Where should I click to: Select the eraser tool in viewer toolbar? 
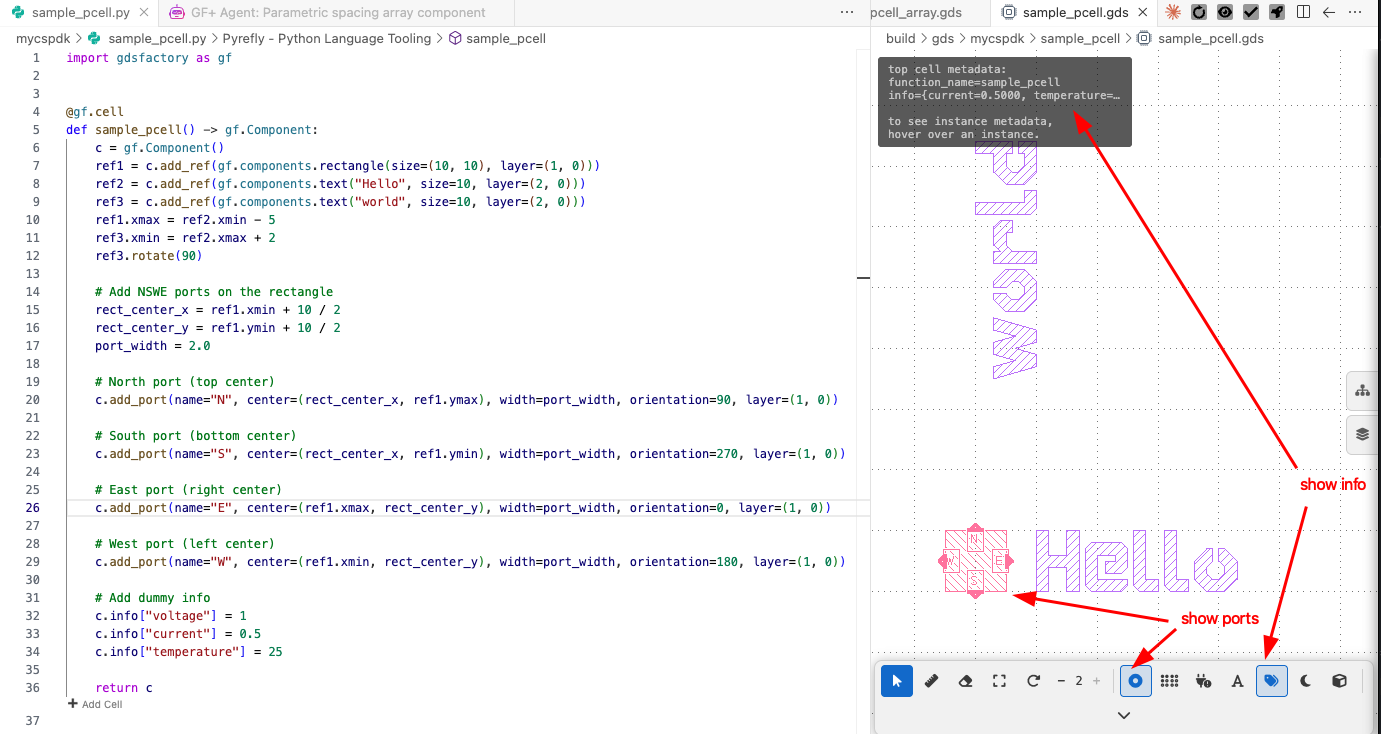pyautogui.click(x=965, y=681)
